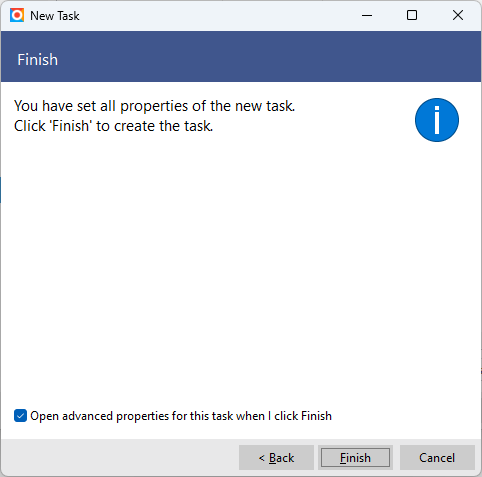Viewport: 482px width, 477px height.
Task: Click the white 'i' inside the info circle
Action: (437, 120)
